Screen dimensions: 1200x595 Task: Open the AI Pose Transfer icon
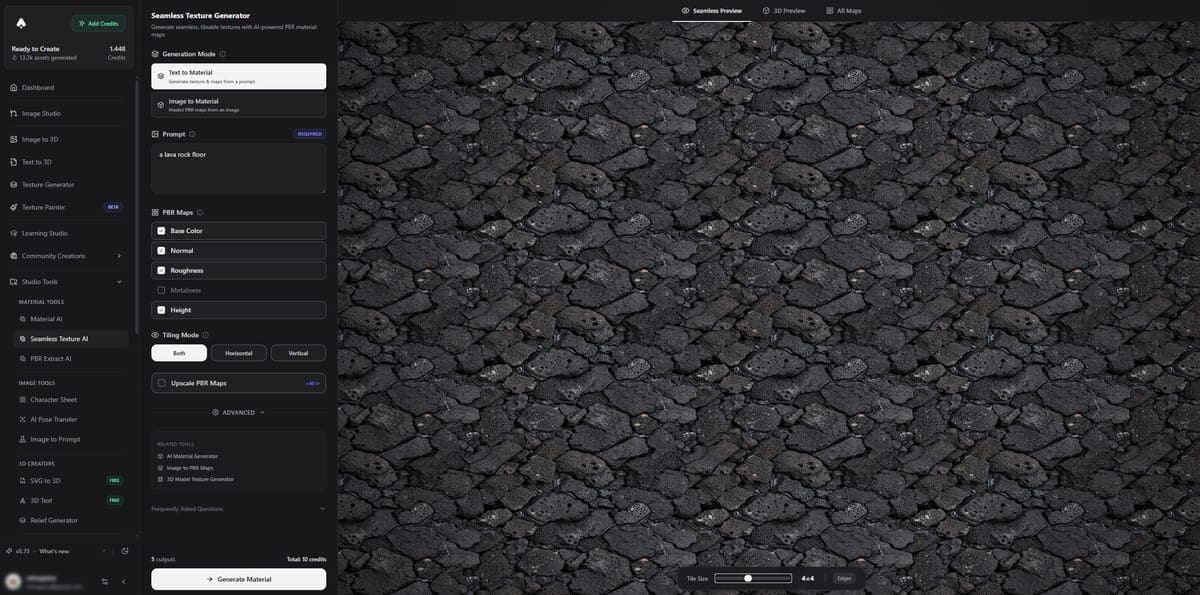(23, 419)
